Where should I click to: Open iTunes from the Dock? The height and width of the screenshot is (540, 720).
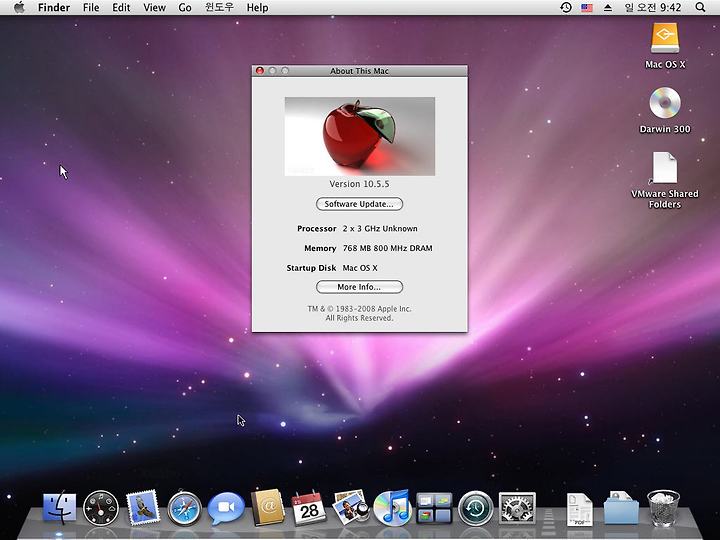click(392, 507)
